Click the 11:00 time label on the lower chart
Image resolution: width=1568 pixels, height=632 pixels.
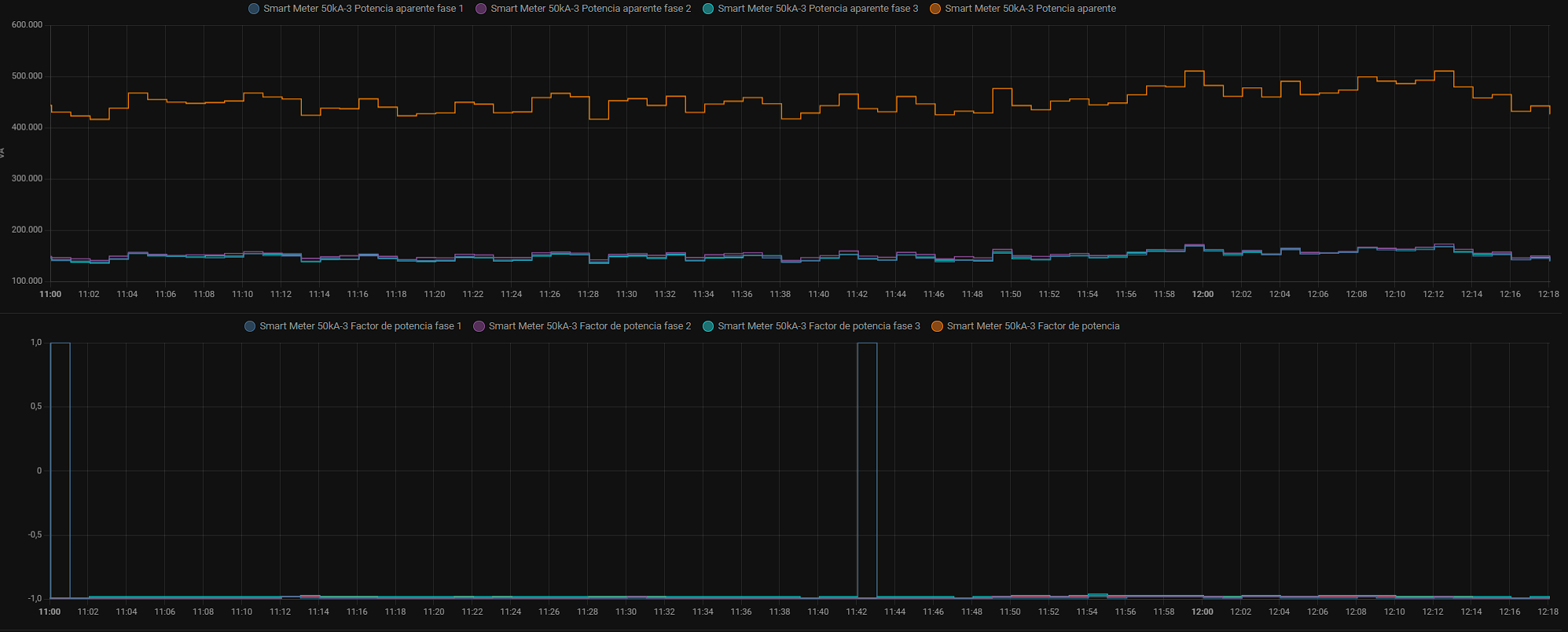click(50, 612)
